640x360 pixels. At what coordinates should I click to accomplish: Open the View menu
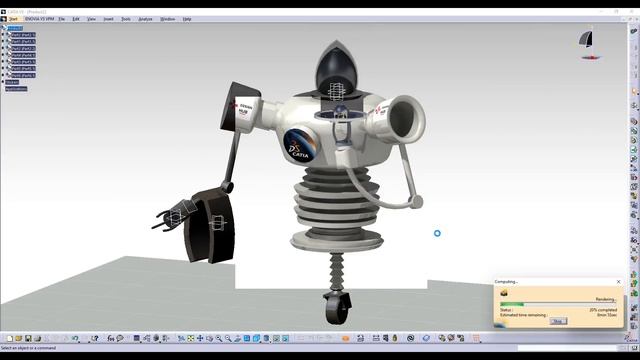[91, 19]
